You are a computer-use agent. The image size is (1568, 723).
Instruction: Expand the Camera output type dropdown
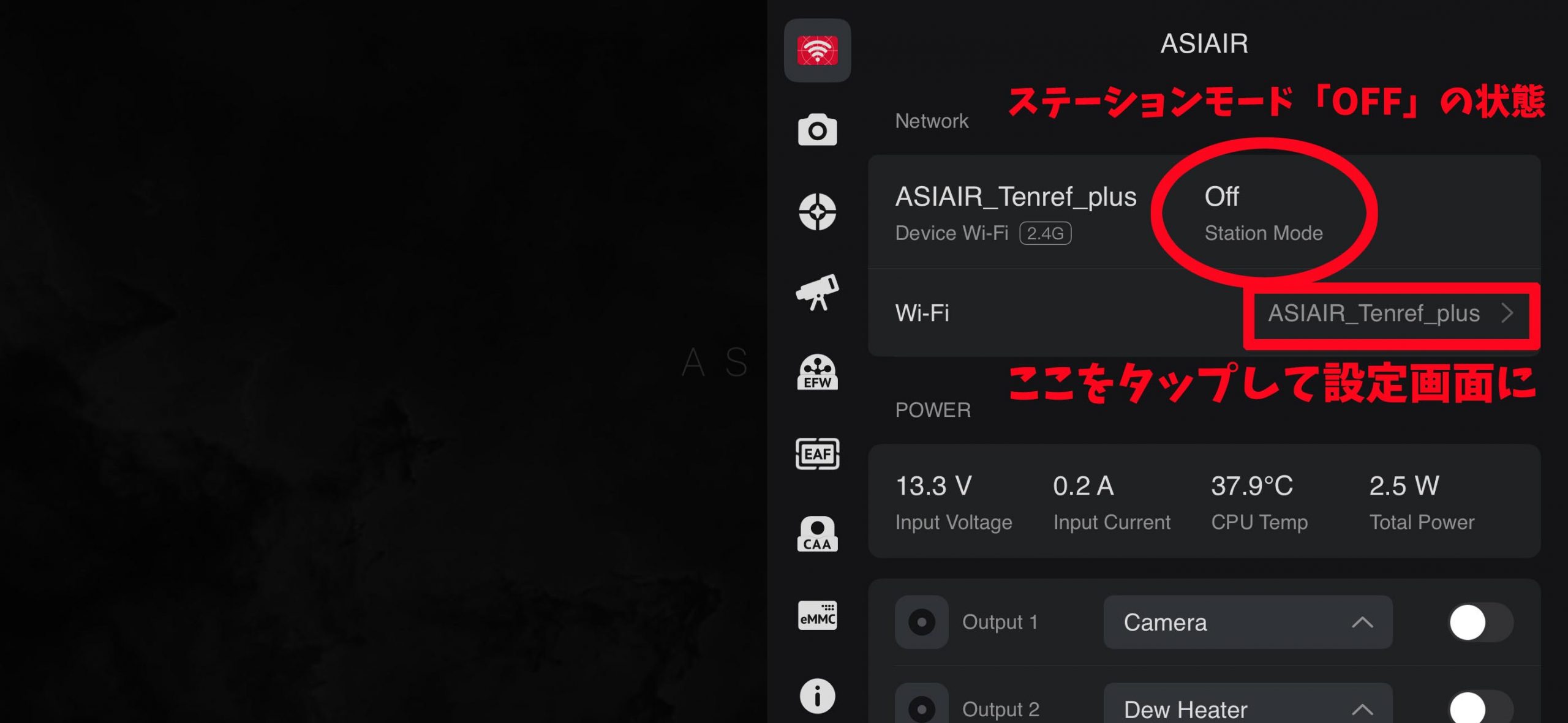[x=1248, y=622]
